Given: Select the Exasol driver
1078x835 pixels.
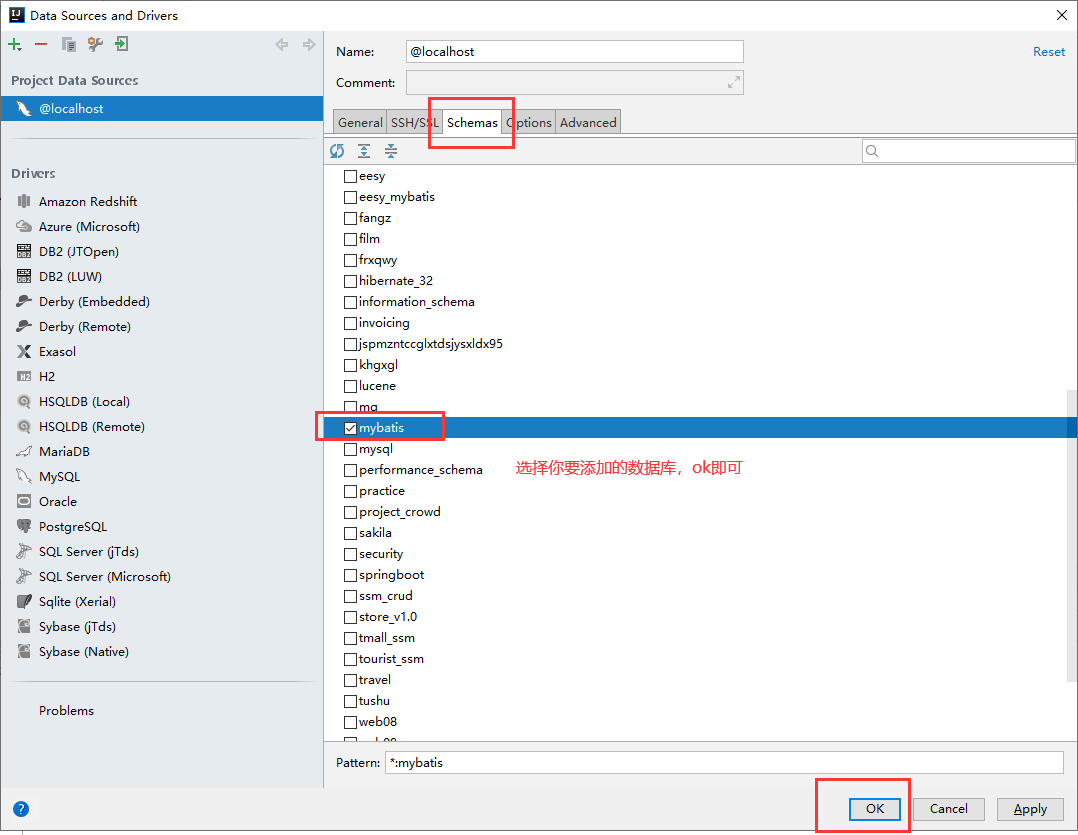Looking at the screenshot, I should [57, 351].
